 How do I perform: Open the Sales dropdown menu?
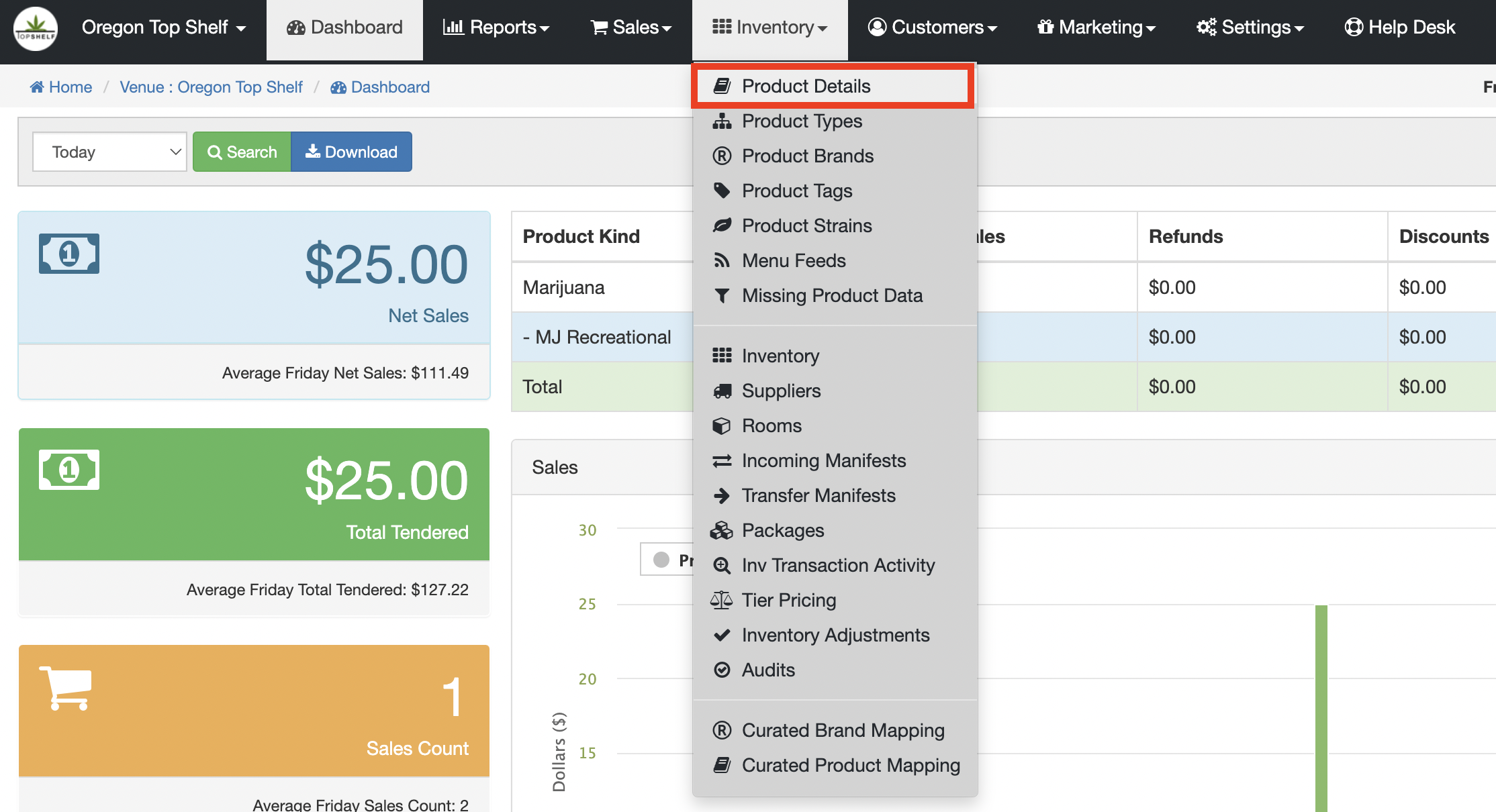coord(631,28)
